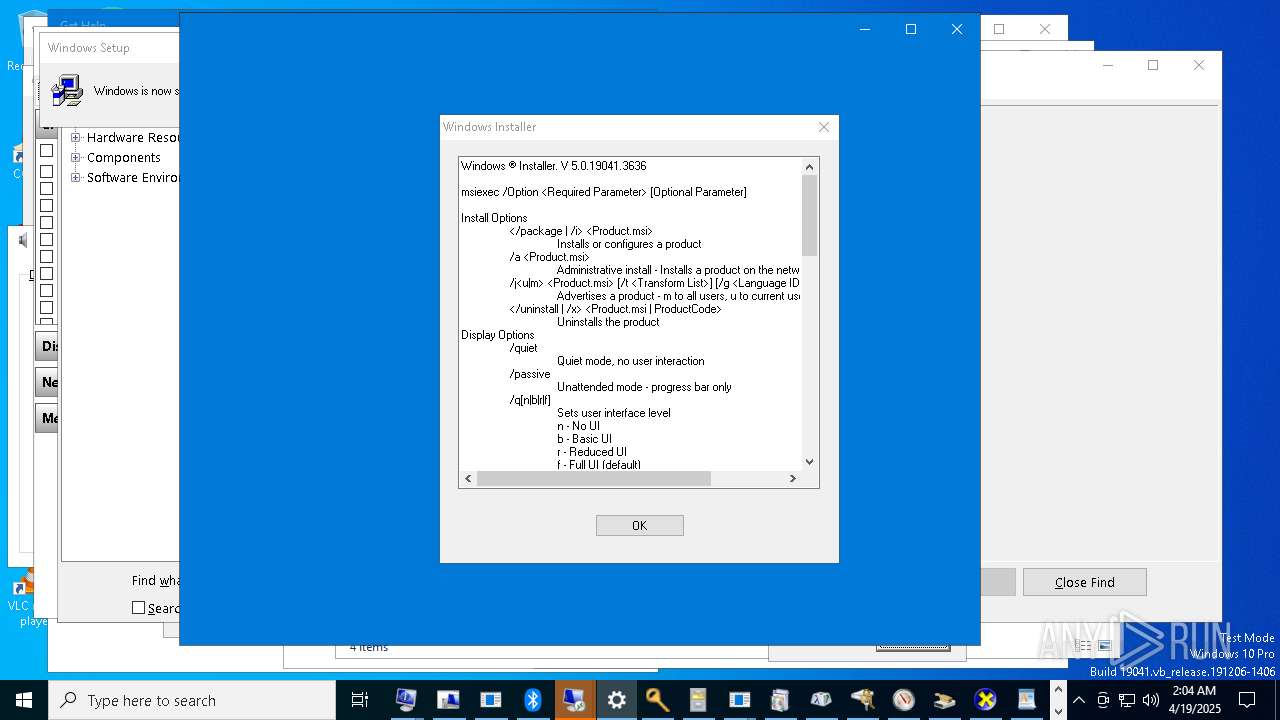Click the 'r - Reduced UI' line
This screenshot has width=1280, height=720.
pyautogui.click(x=592, y=452)
